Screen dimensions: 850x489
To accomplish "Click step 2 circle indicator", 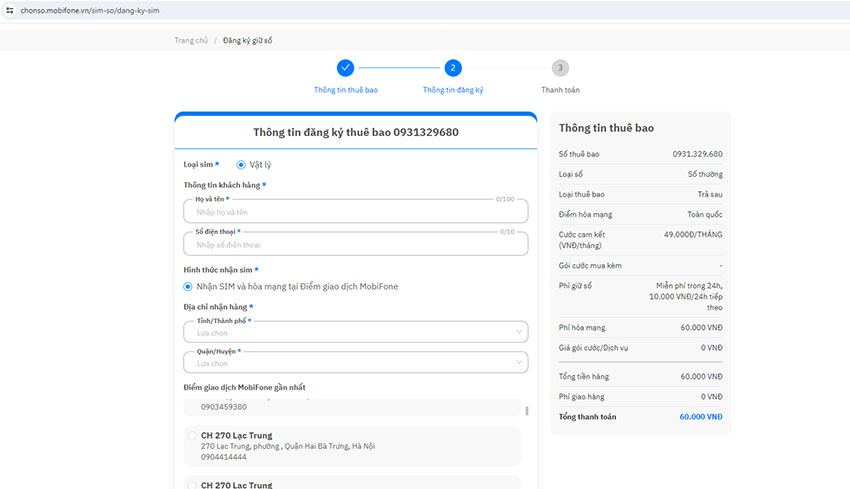I will [453, 68].
